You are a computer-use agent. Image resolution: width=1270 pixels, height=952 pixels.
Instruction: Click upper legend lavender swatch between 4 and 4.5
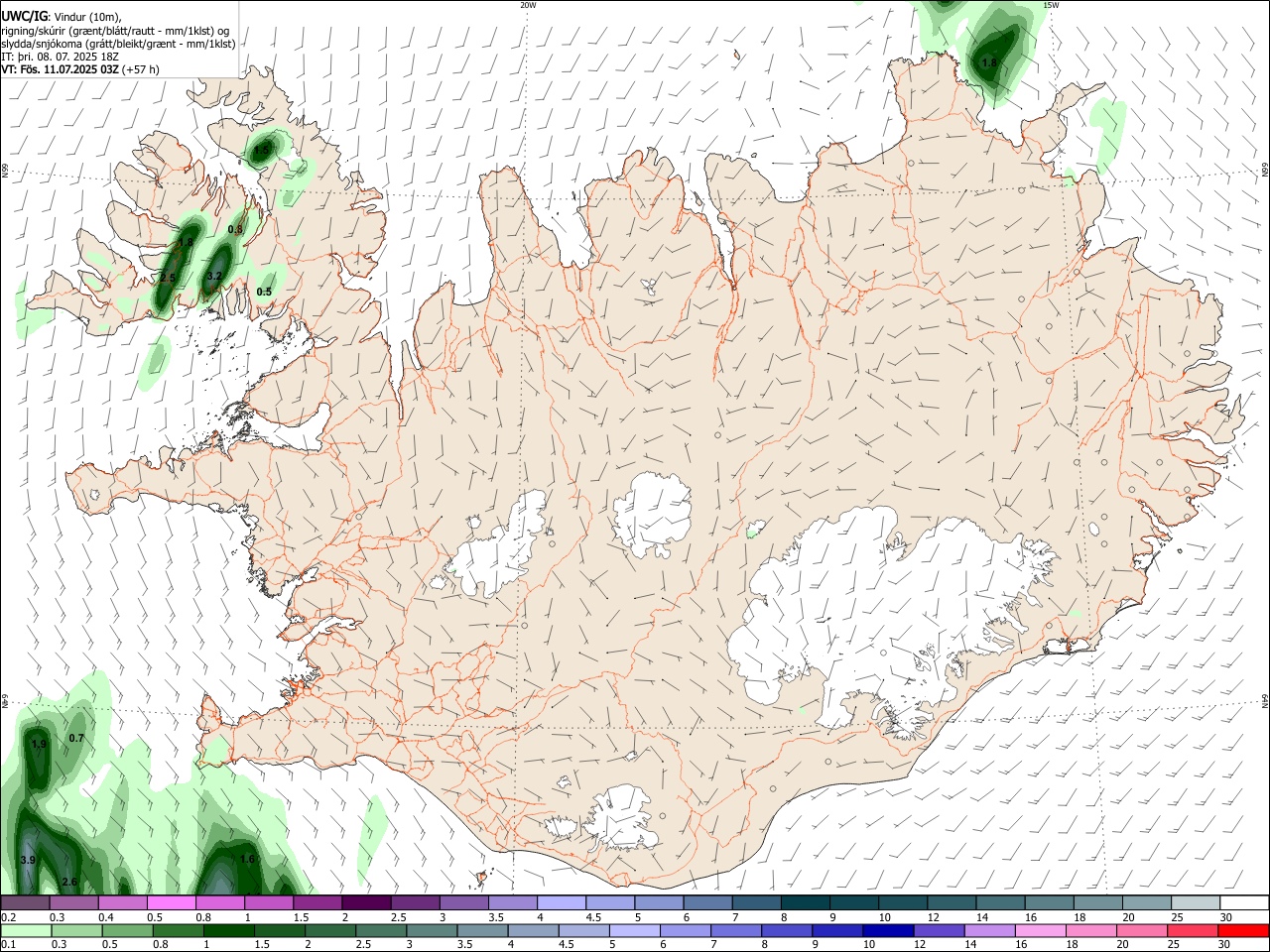point(561,903)
